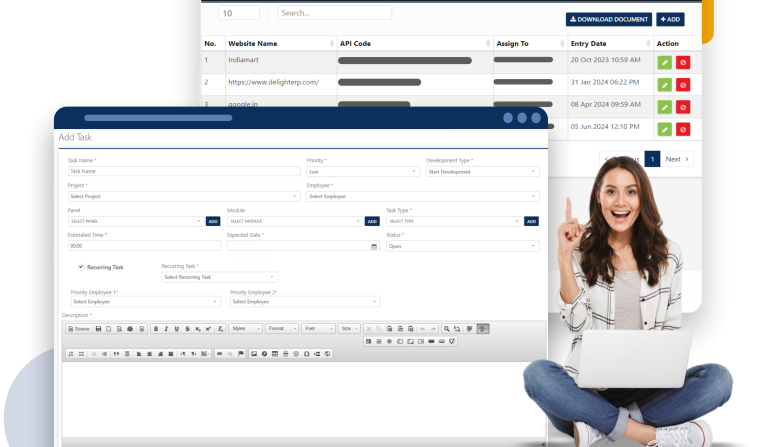The height and width of the screenshot is (447, 770).
Task: Click the ADD button next to Module
Action: pos(372,222)
